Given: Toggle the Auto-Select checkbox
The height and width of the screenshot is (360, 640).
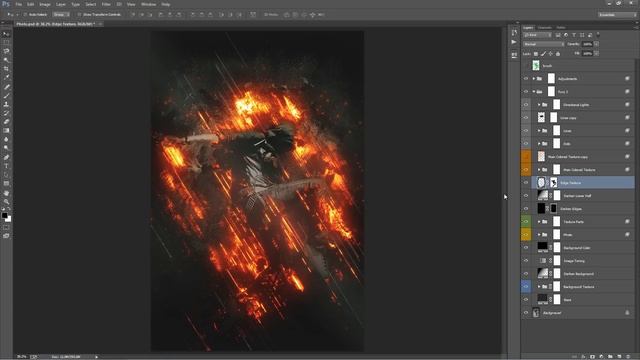Looking at the screenshot, I should [x=25, y=15].
